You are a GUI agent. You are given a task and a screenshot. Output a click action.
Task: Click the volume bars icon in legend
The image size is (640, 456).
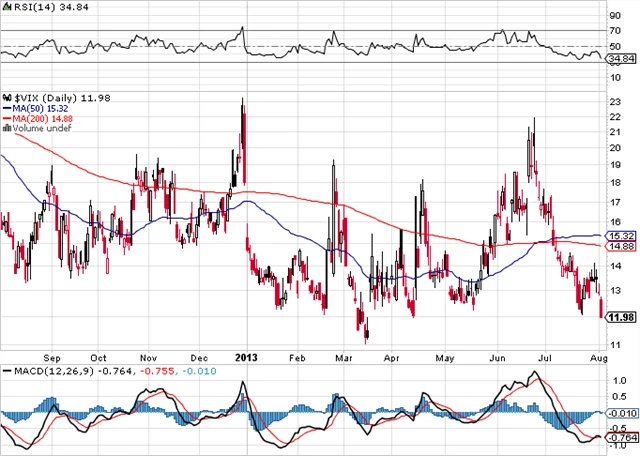pyautogui.click(x=7, y=128)
